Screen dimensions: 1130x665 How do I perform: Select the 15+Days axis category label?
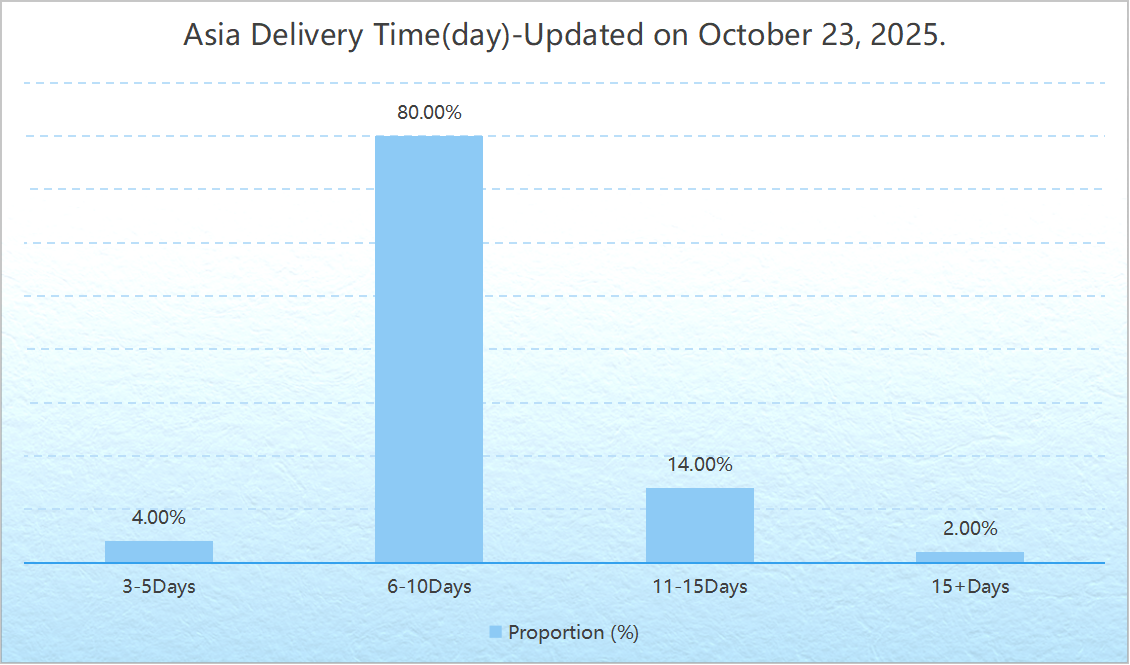969,587
